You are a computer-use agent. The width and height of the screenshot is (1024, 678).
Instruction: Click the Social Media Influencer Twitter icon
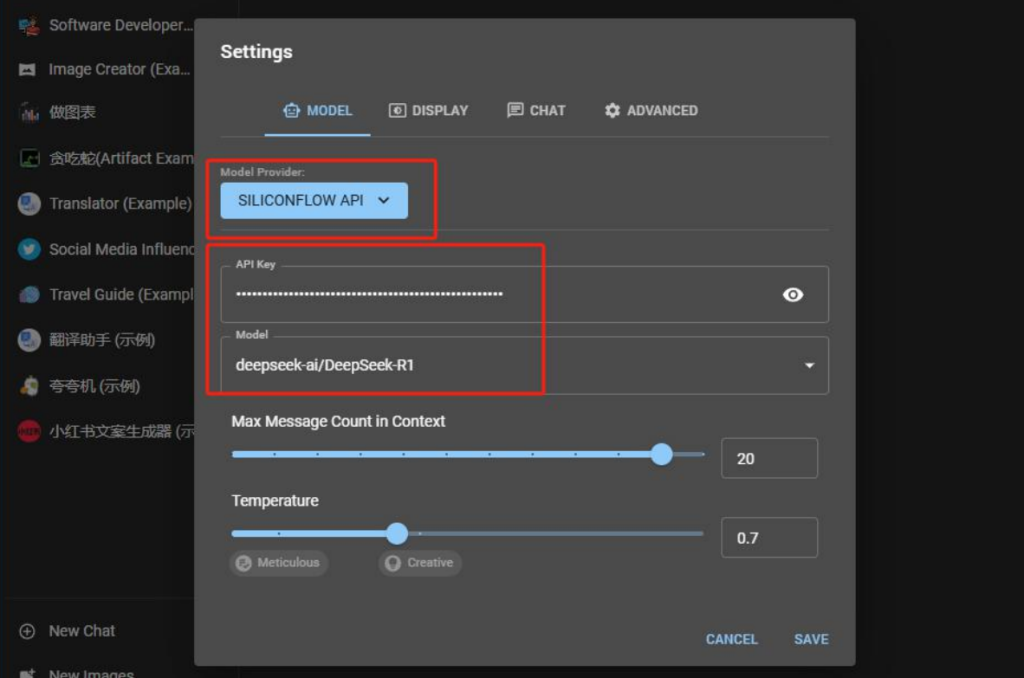click(29, 250)
